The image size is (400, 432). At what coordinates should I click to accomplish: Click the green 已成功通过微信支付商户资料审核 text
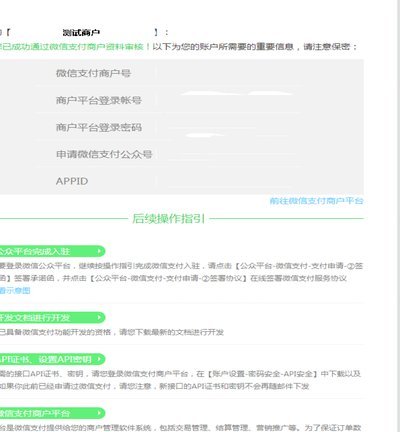coord(72,47)
